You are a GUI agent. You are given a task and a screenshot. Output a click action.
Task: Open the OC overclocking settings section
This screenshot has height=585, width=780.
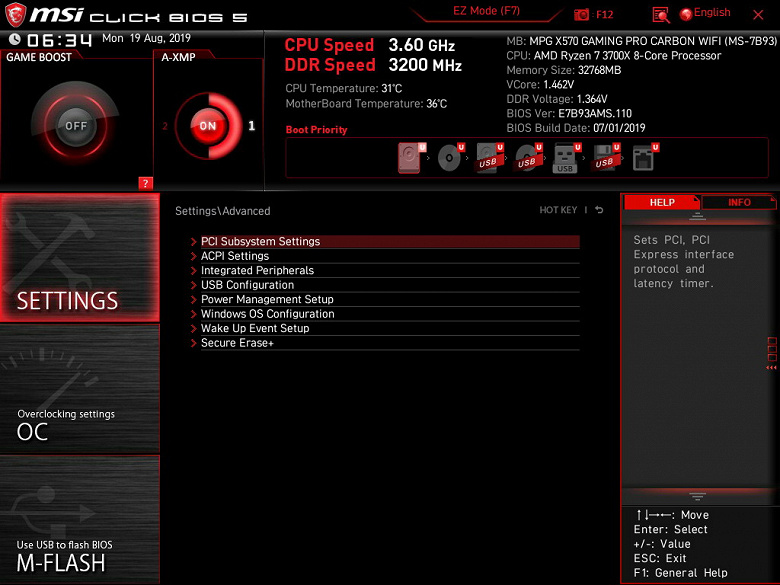pyautogui.click(x=80, y=389)
